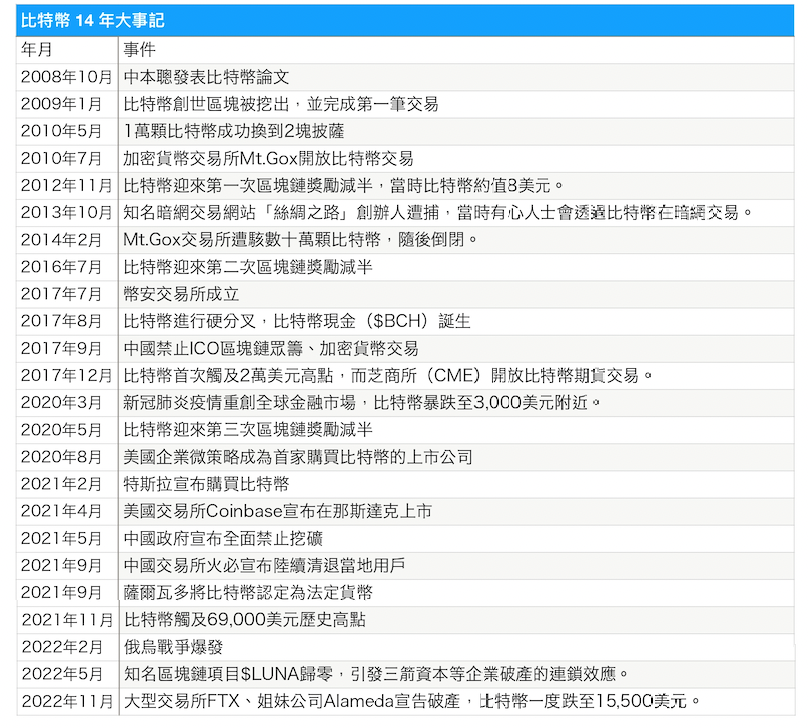Select event about 絲綢之路 創辦人遭捕
This screenshot has height=728, width=808.
[438, 213]
